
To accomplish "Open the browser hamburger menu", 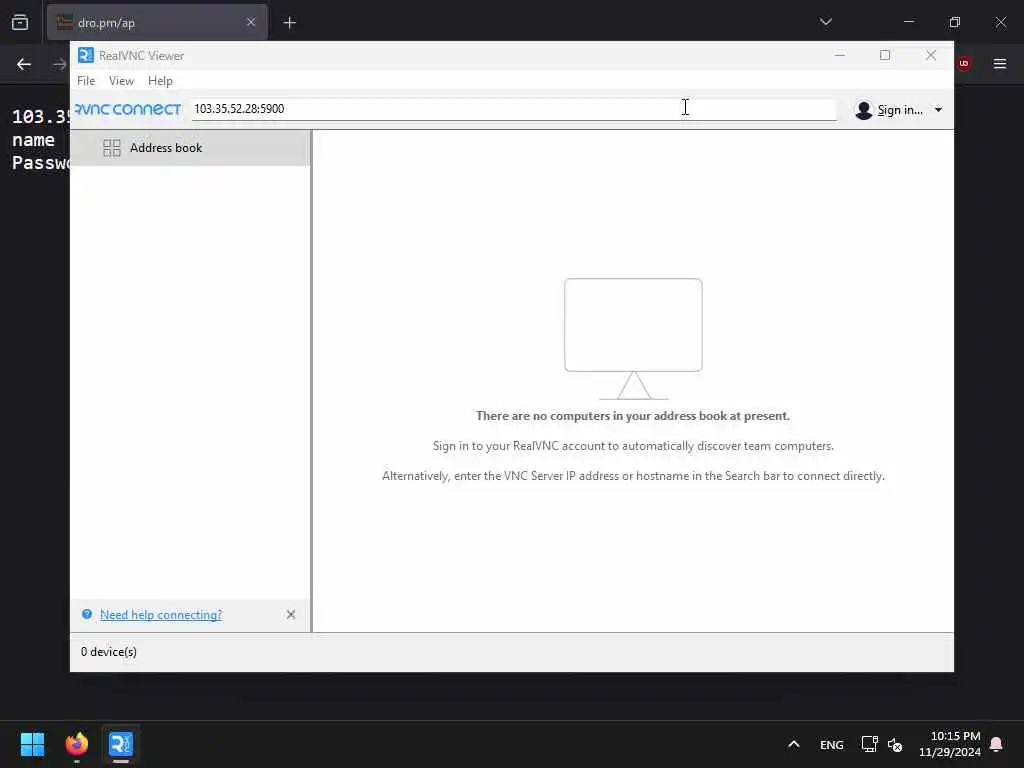I will (999, 64).
